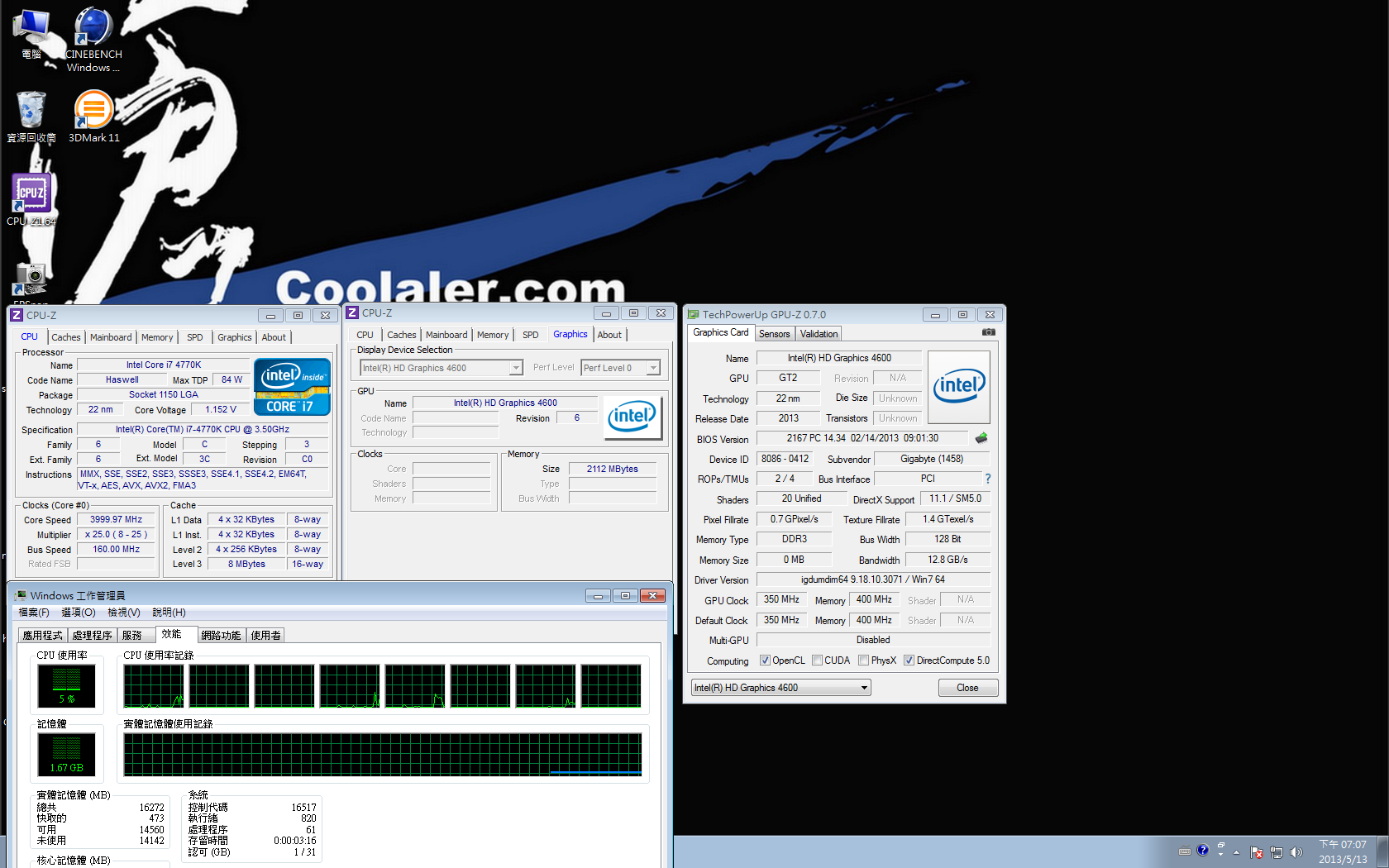This screenshot has width=1389, height=868.
Task: Click the CPU usage meter showing 5%
Action: [67, 685]
